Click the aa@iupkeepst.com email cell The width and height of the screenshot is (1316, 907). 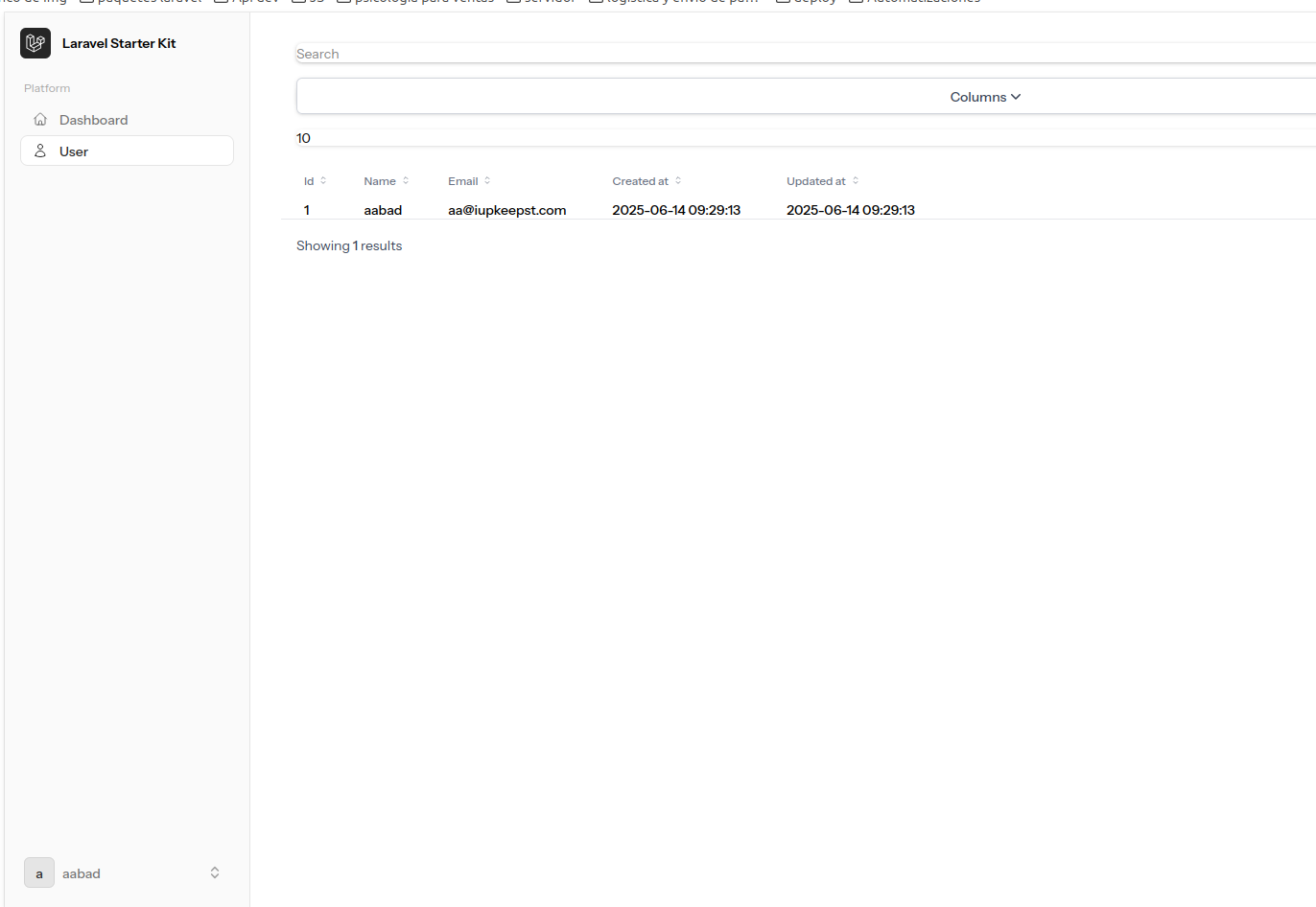click(x=506, y=210)
